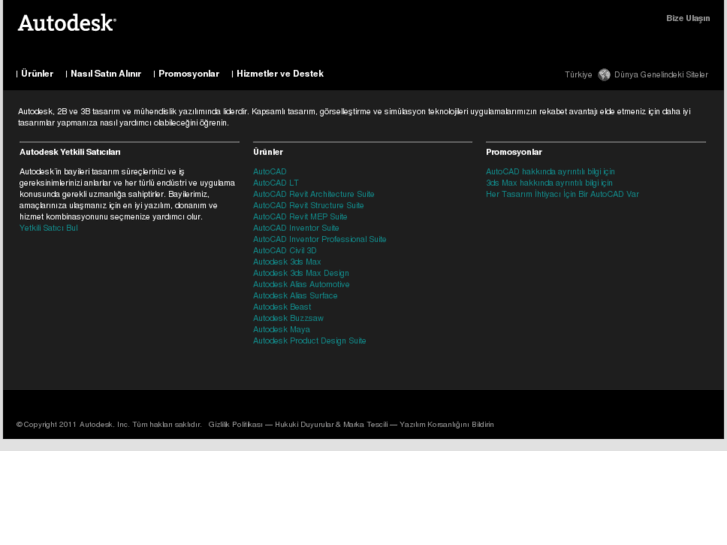Open Autodesk Product Design Suite link
Screen dimensions: 727x545
[309, 341]
